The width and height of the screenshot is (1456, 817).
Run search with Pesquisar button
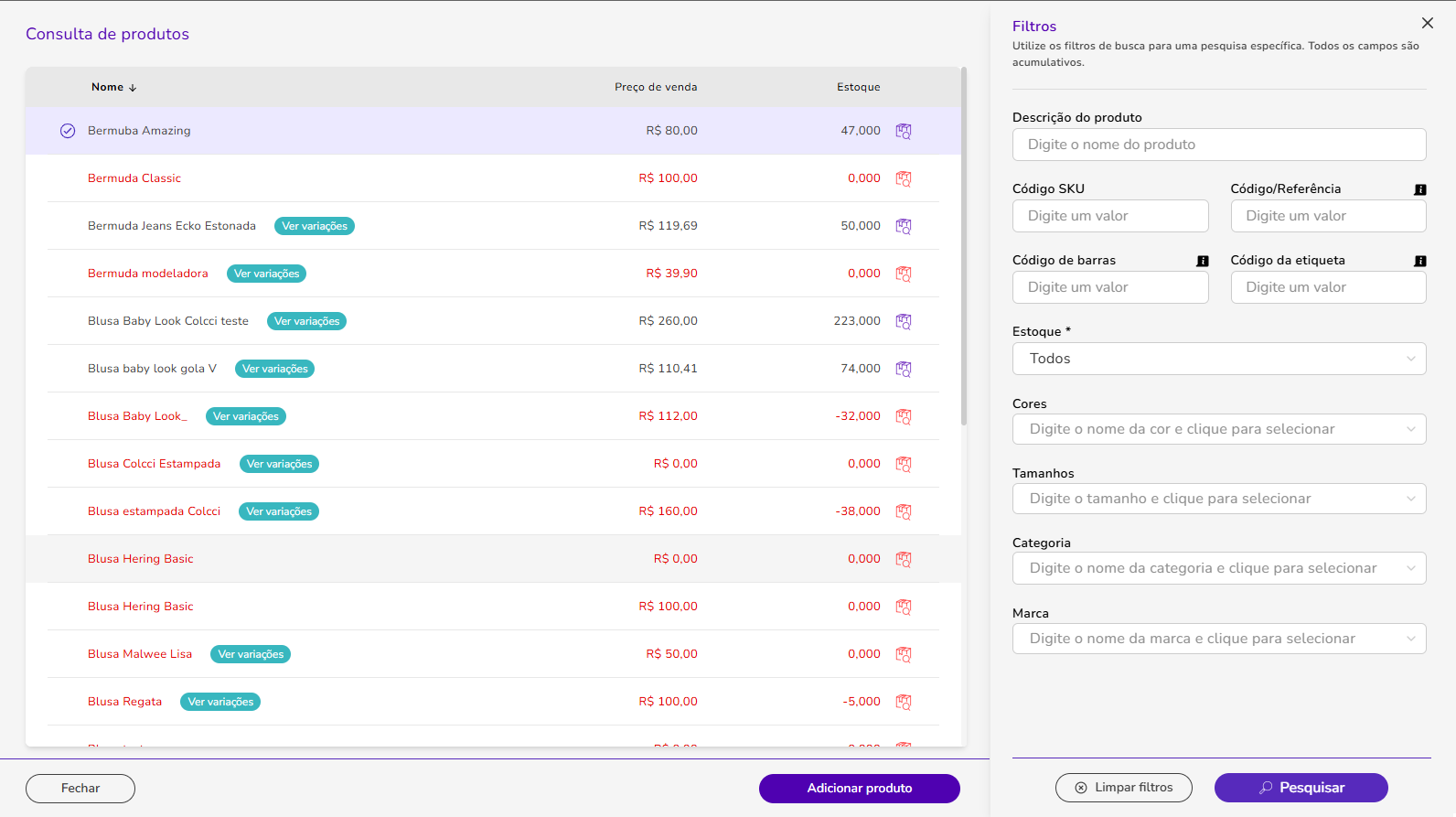pyautogui.click(x=1301, y=788)
